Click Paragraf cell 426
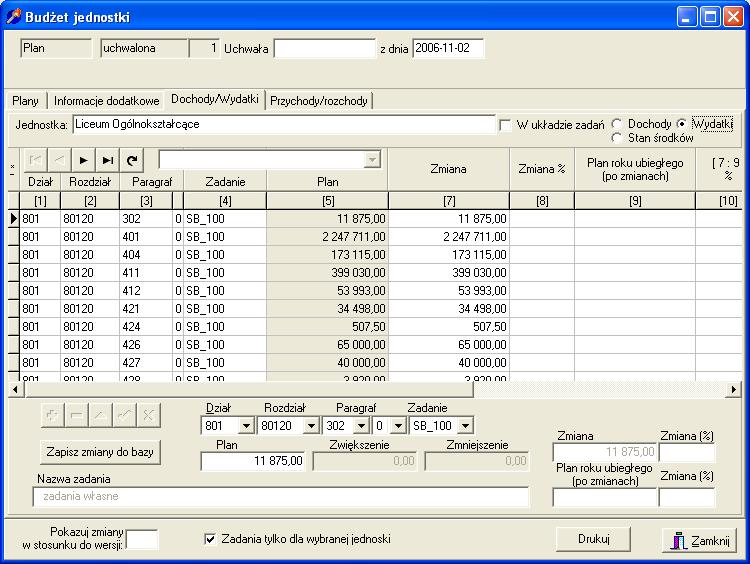 (146, 344)
